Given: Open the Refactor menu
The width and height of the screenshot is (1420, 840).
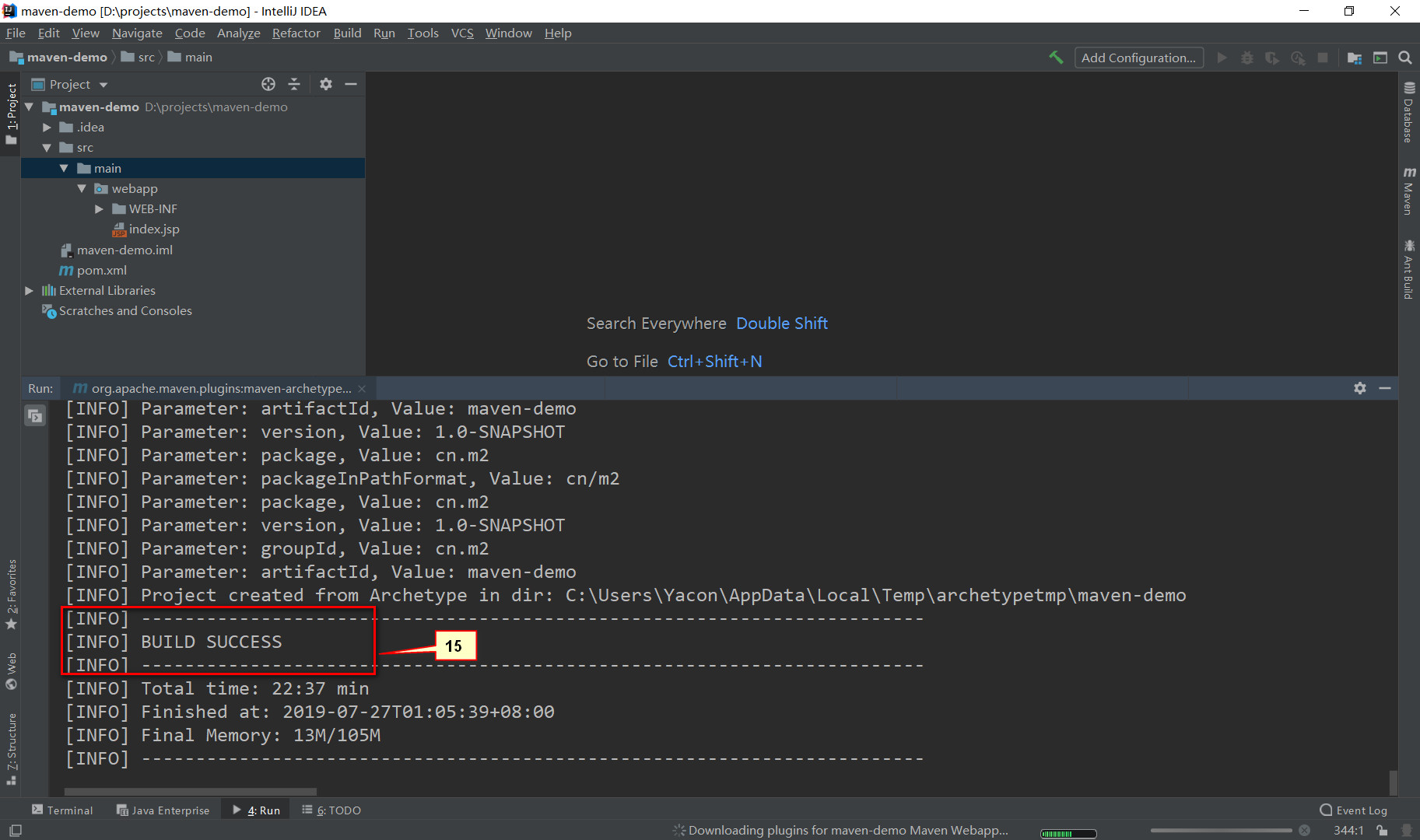Looking at the screenshot, I should [296, 33].
